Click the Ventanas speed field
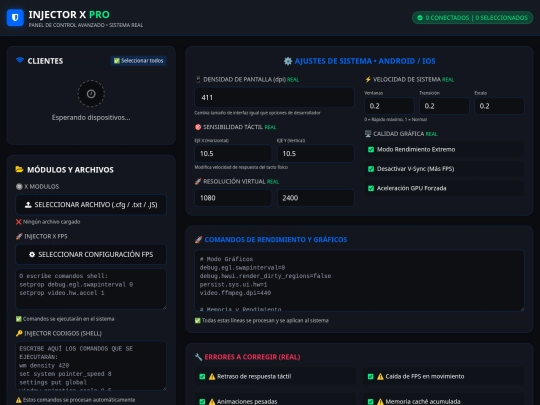 click(x=389, y=106)
